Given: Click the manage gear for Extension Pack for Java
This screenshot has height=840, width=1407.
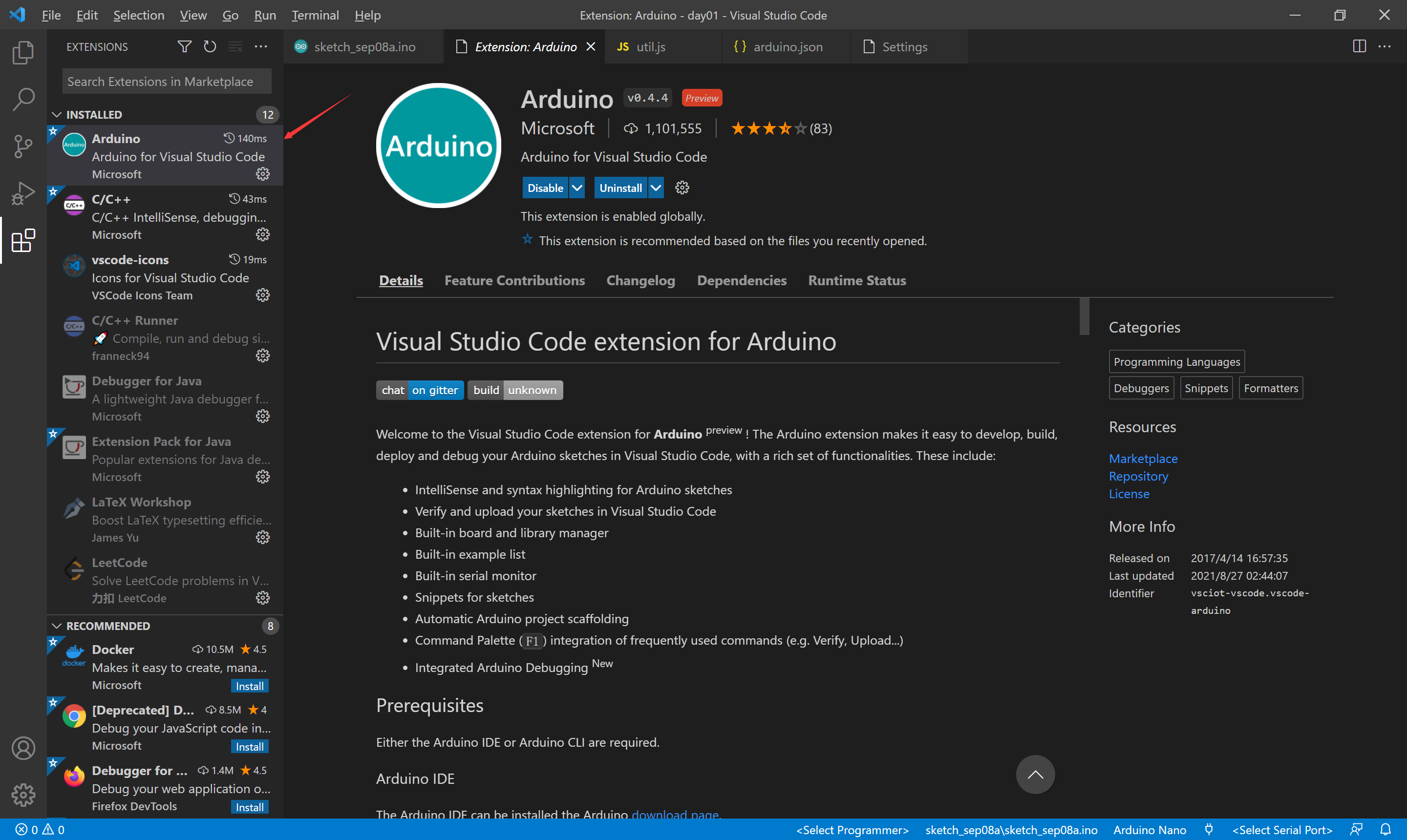Looking at the screenshot, I should [x=263, y=477].
